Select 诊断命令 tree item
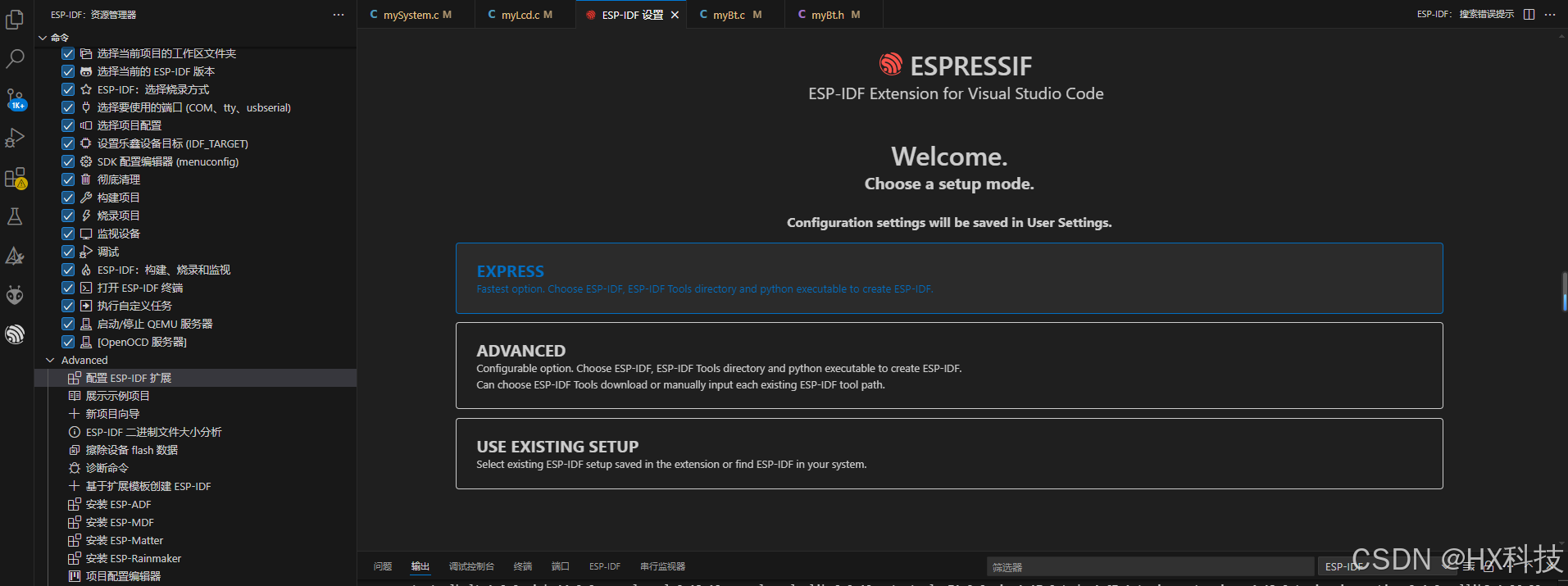 point(195,468)
